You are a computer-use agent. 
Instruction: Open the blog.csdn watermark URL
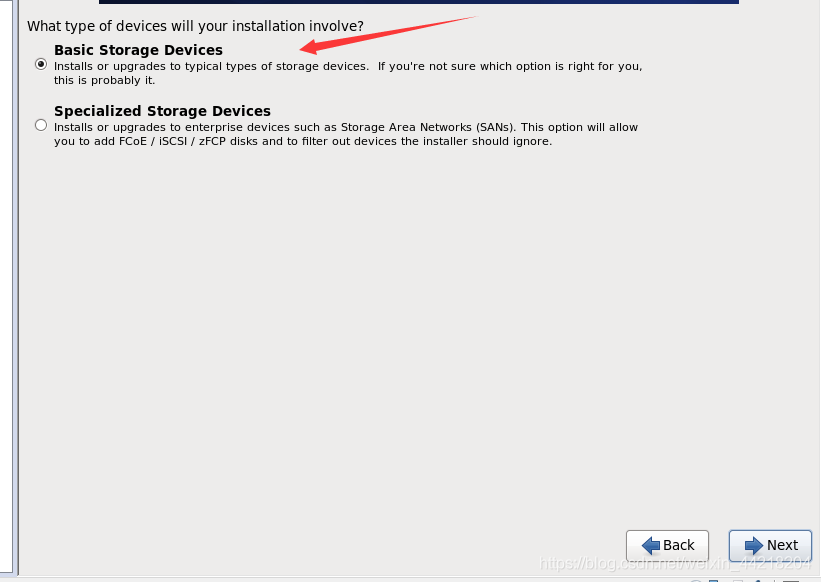(668, 564)
